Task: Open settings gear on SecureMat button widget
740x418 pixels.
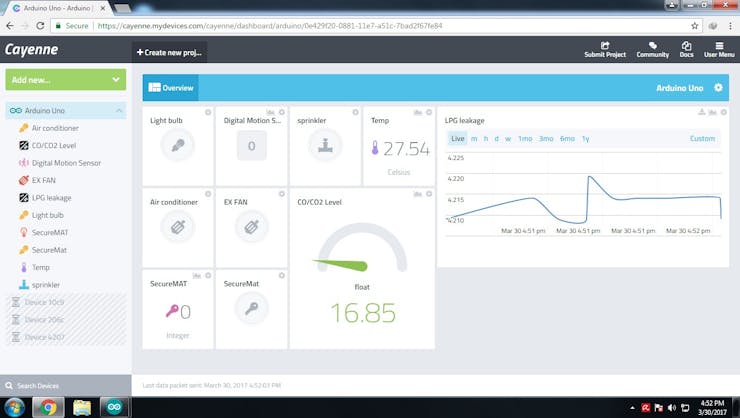Action: (x=282, y=276)
